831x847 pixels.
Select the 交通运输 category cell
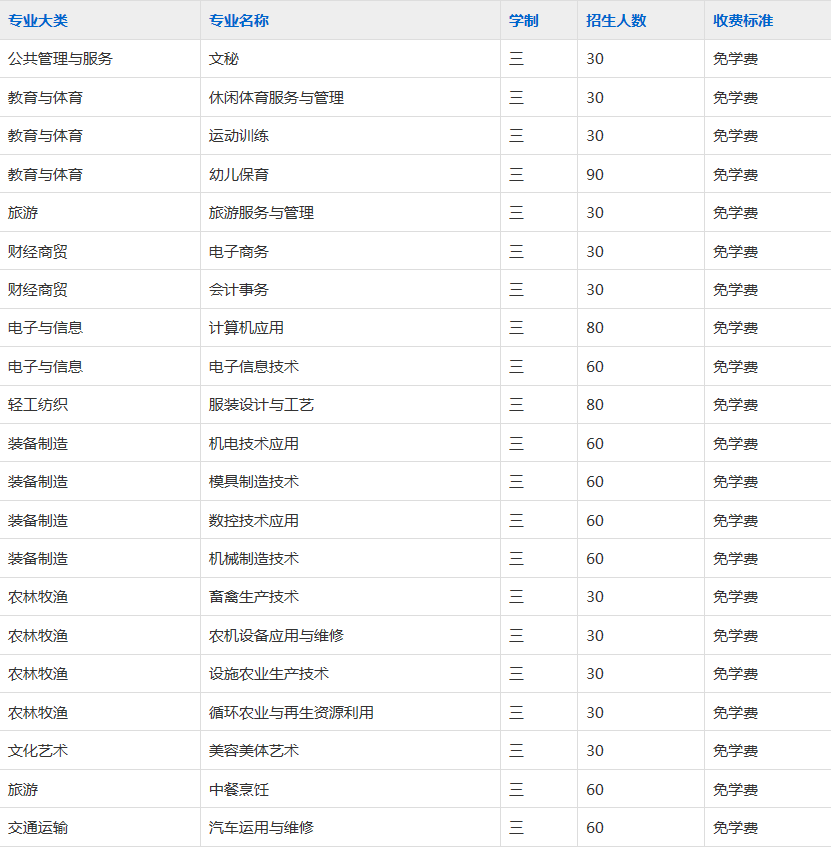click(x=38, y=828)
